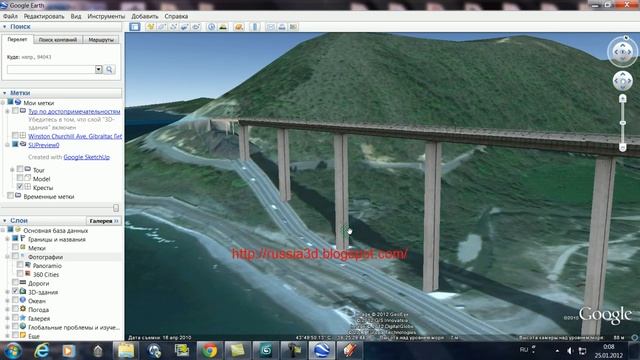Viewport: 640px width, 360px height.
Task: Click the Record a Tour toolbar icon
Action: (196, 27)
